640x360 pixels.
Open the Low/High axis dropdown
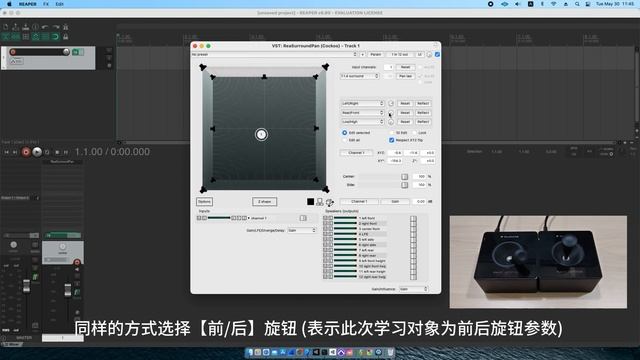[x=362, y=122]
